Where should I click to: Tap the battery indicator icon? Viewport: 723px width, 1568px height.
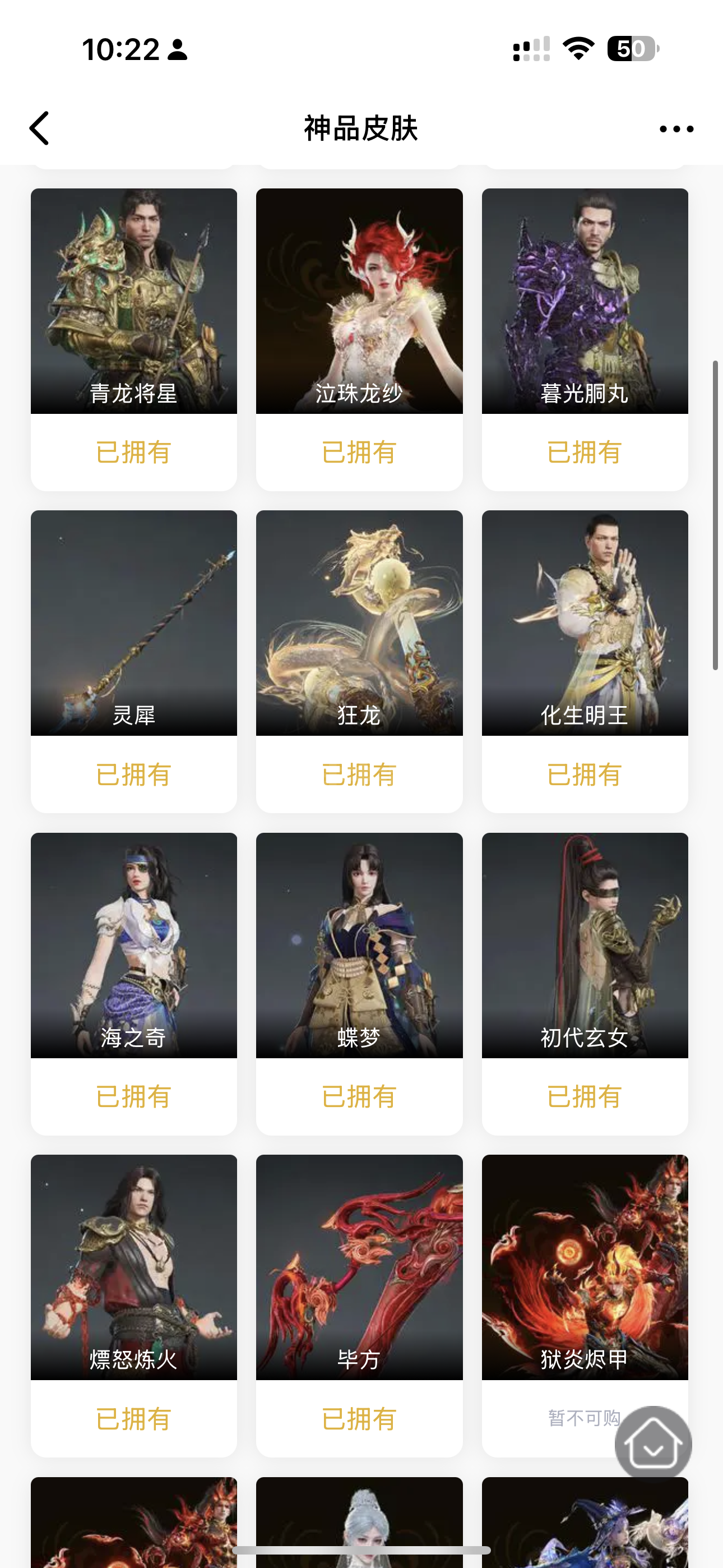tap(633, 49)
